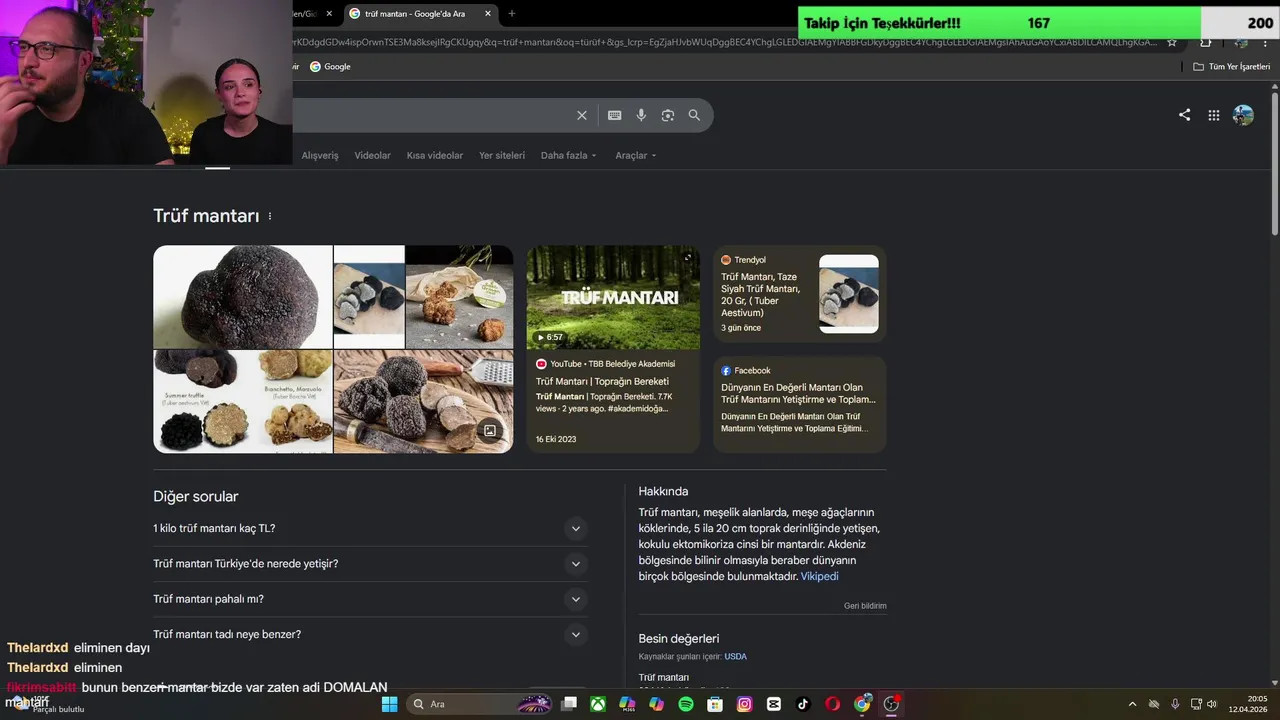Open Microsoft Store from taskbar
Viewport: 1280px width, 720px height.
click(x=715, y=704)
